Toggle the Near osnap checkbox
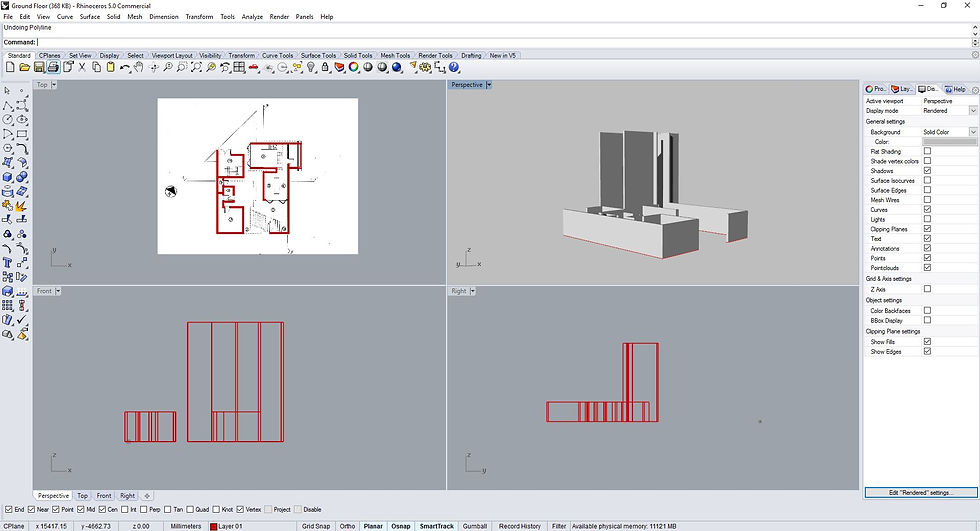Viewport: 980px width, 531px height. 31,509
